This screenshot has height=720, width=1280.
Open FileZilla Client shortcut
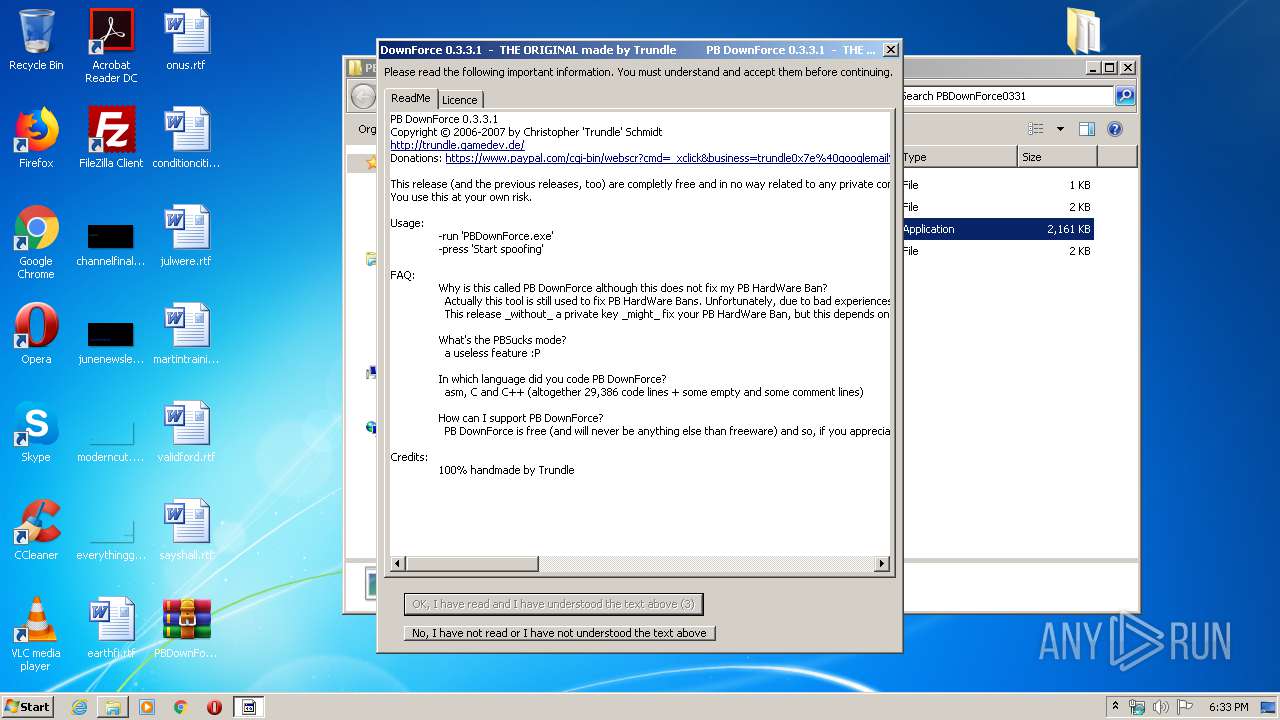point(111,138)
